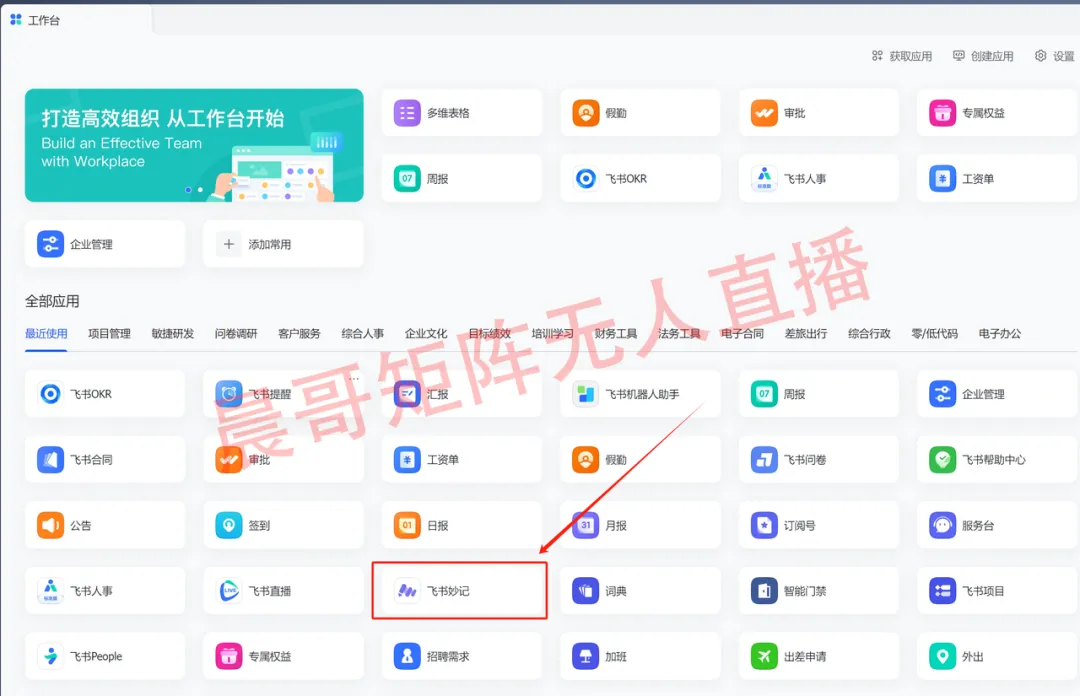This screenshot has height=696, width=1080.
Task: Open the 公告 app
Action: coord(105,525)
